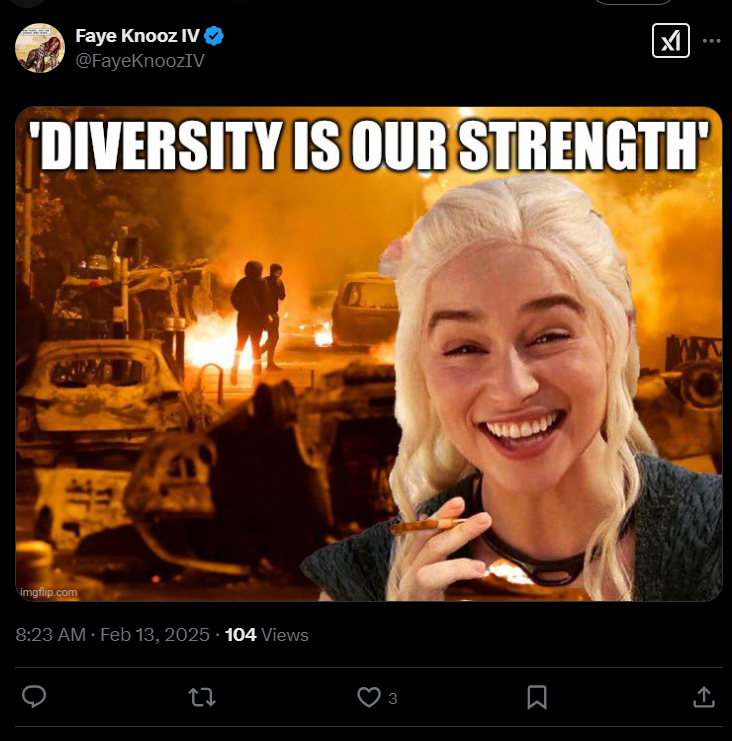Click the Faye Knooz IV display name
Screen dimensions: 732x741
(x=137, y=36)
